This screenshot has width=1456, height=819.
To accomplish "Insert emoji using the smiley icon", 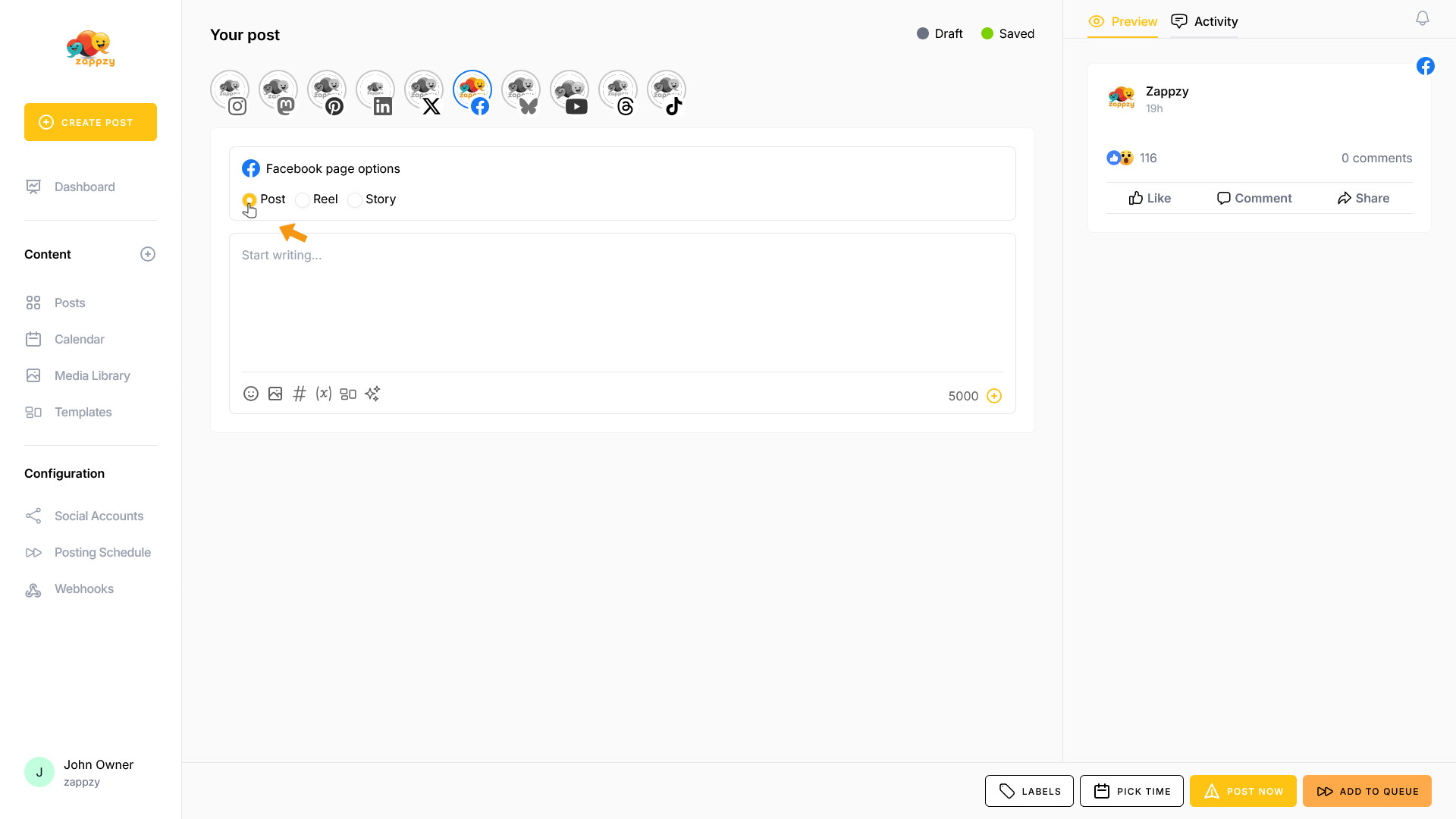I will click(x=250, y=394).
